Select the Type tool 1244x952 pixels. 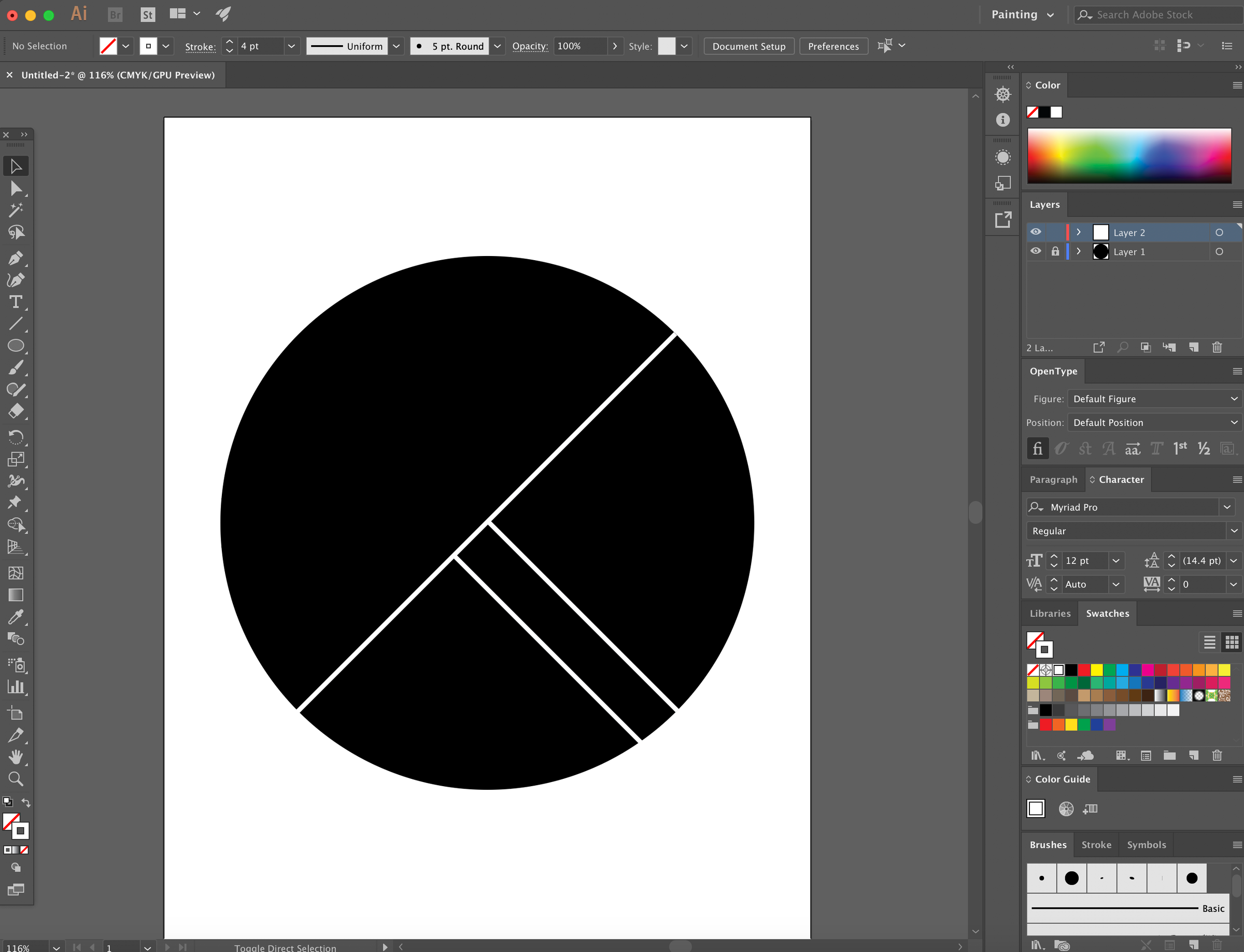pyautogui.click(x=16, y=302)
